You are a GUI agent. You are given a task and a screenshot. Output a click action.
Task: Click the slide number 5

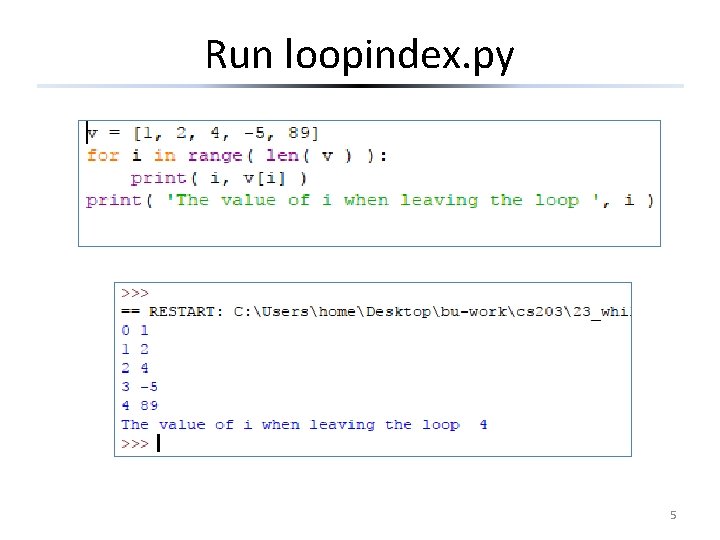pos(673,515)
